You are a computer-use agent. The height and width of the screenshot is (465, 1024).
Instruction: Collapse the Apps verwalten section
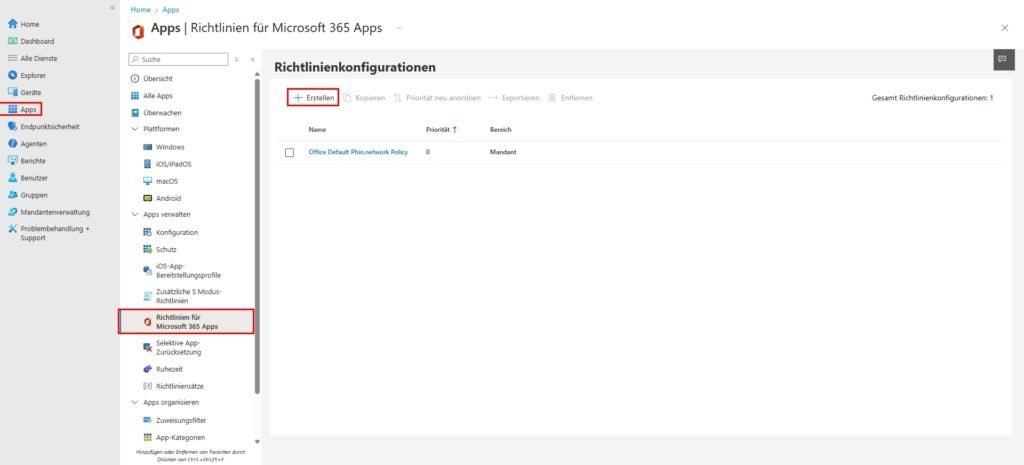pos(135,215)
